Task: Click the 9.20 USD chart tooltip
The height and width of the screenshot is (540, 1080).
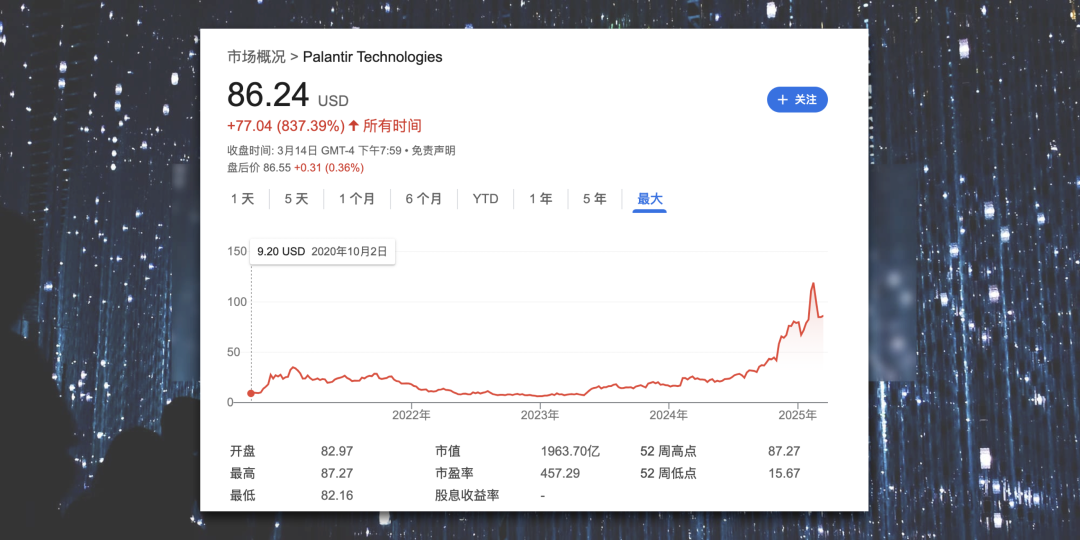Action: 322,252
